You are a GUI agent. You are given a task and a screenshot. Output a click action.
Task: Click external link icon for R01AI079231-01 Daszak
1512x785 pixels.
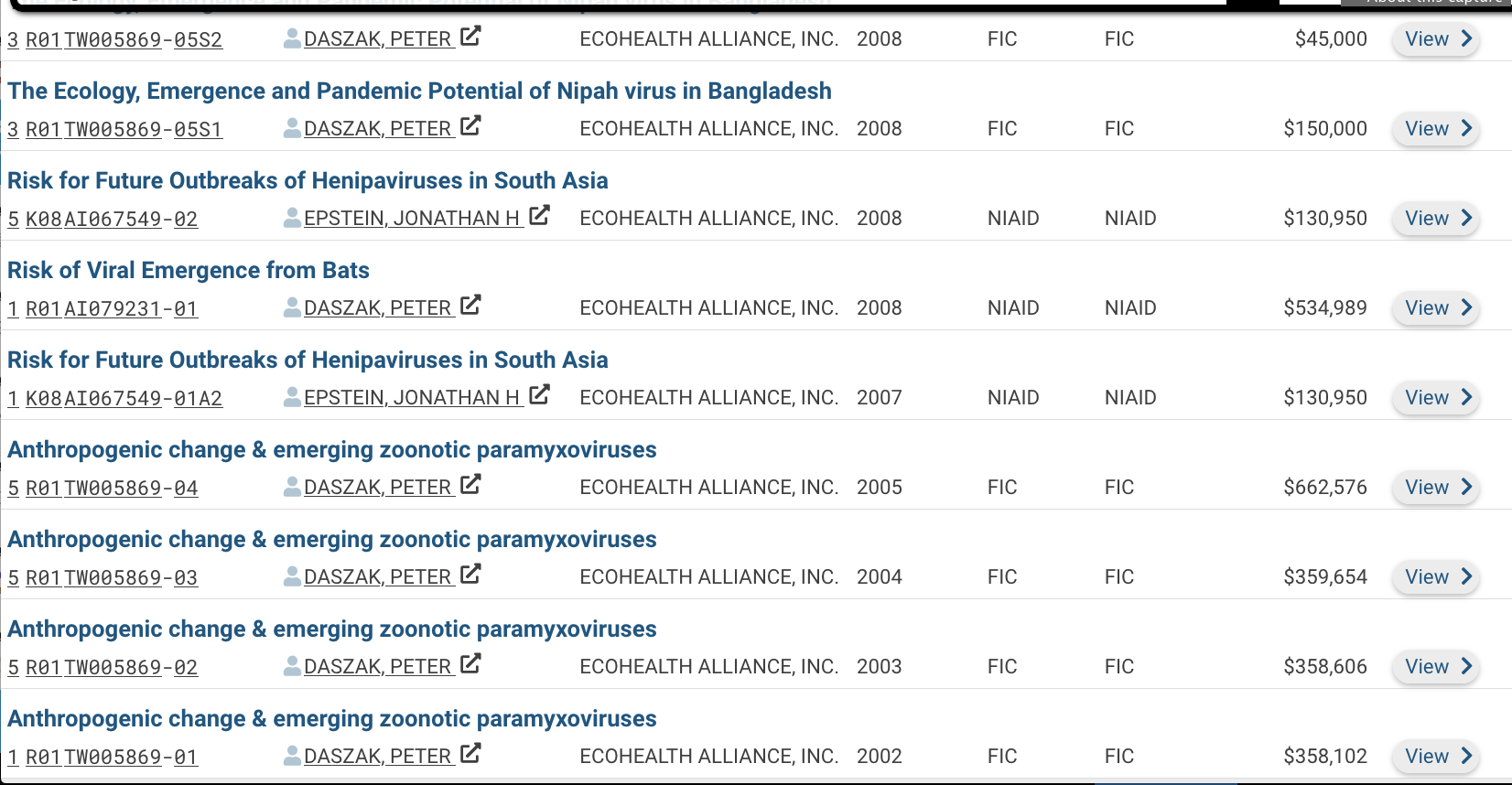coord(470,306)
